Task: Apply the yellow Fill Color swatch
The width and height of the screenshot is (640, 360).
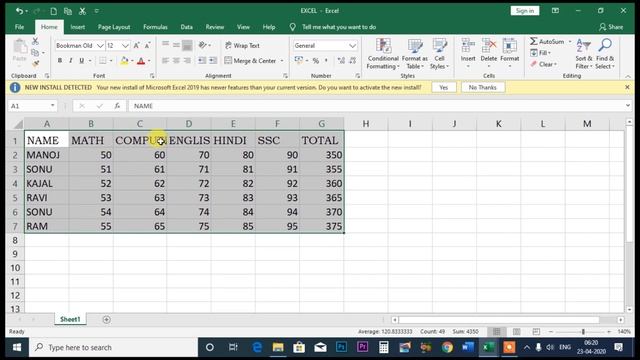Action: pyautogui.click(x=124, y=61)
